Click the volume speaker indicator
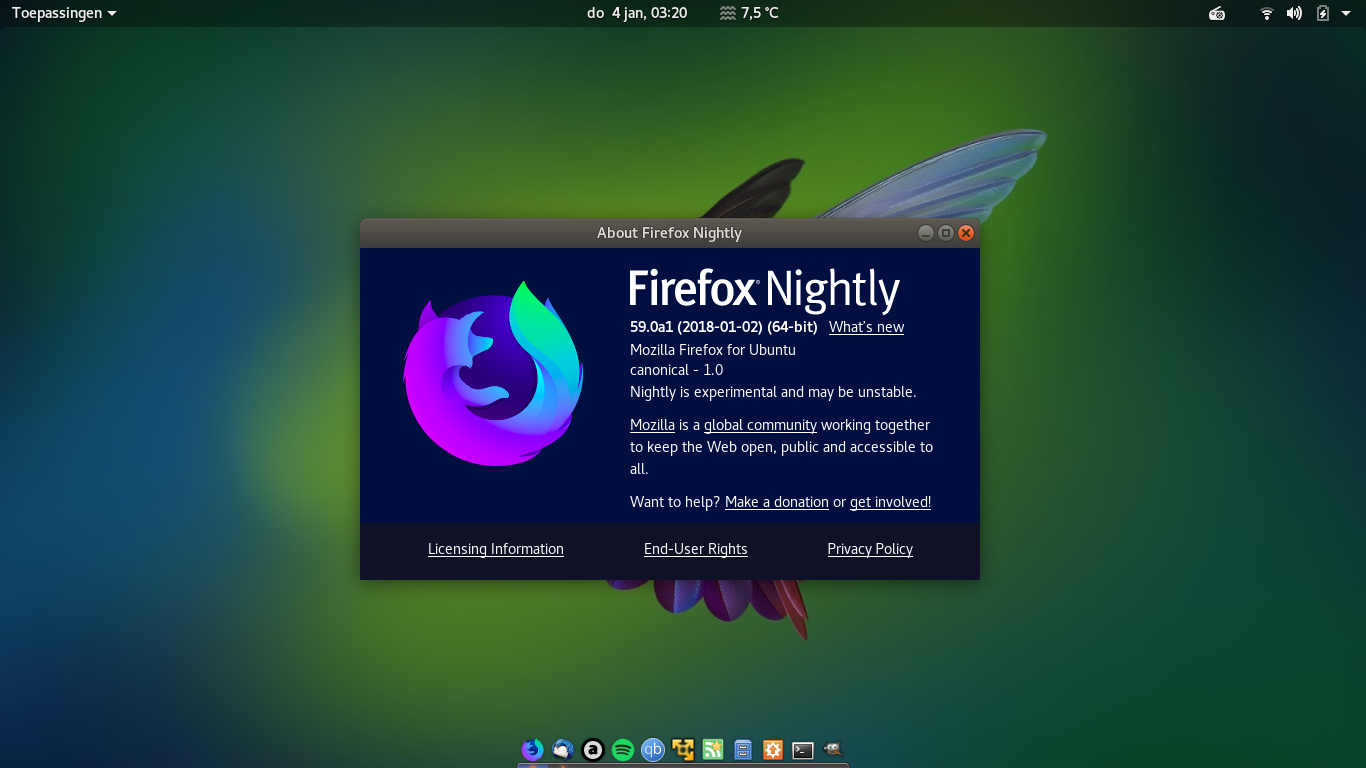The width and height of the screenshot is (1366, 768). pyautogui.click(x=1294, y=13)
